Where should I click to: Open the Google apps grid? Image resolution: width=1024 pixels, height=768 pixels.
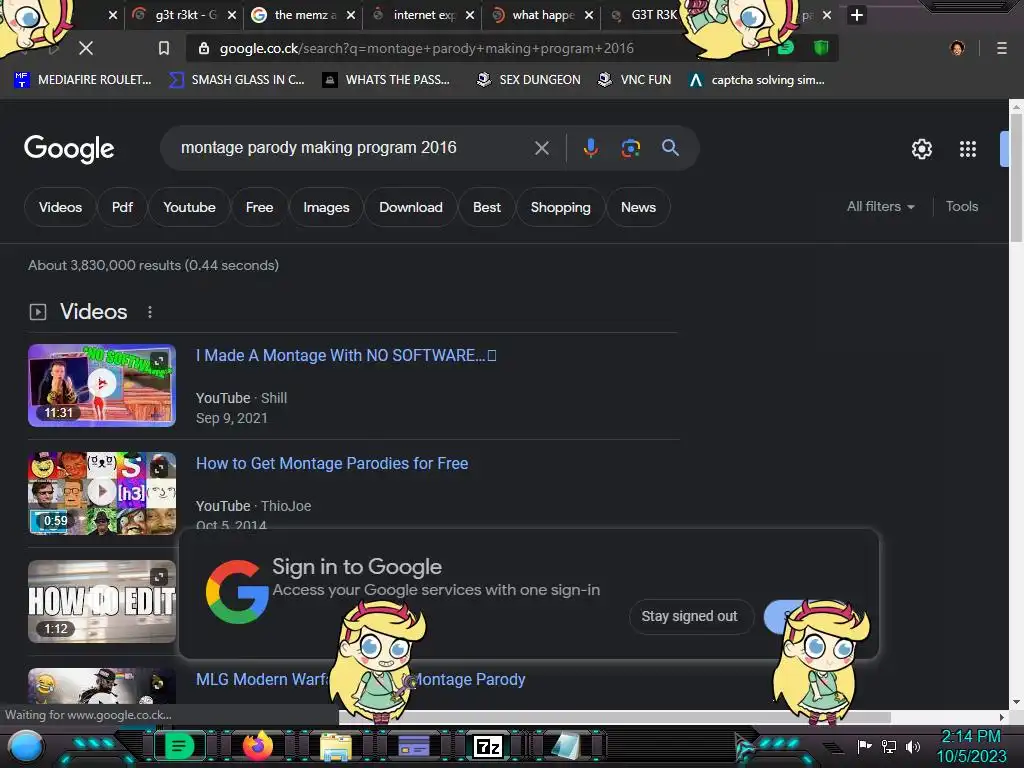pos(968,149)
